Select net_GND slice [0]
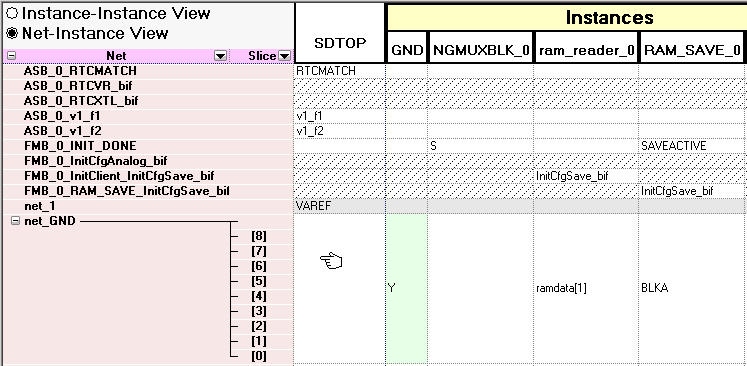 (259, 356)
